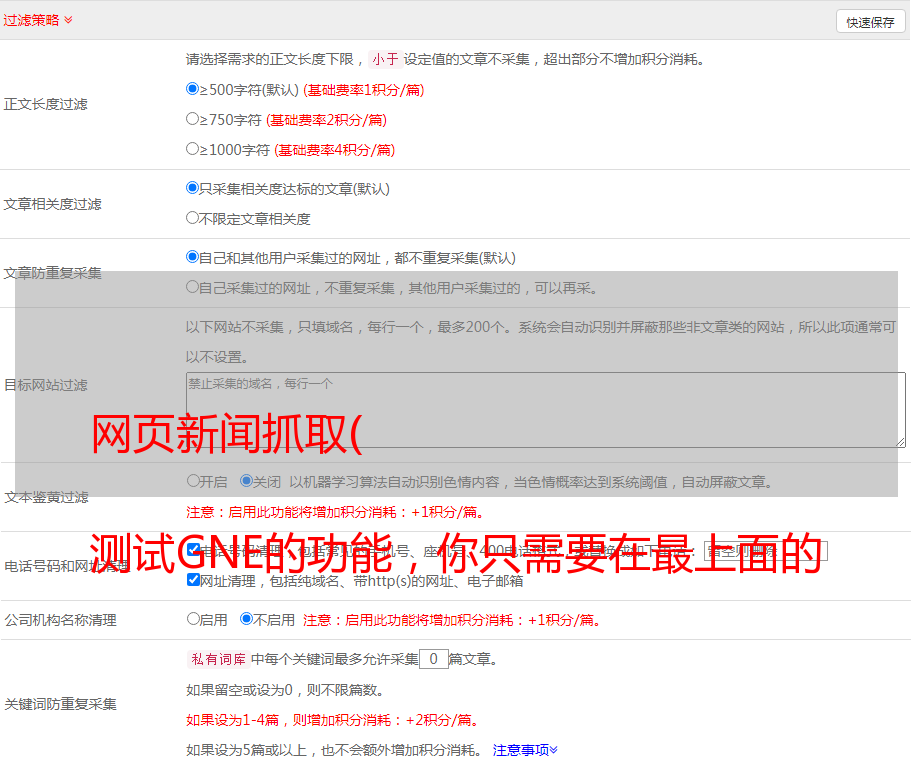The image size is (912, 768).
Task: Pick the ≥1000字符 length option
Action: pos(192,148)
